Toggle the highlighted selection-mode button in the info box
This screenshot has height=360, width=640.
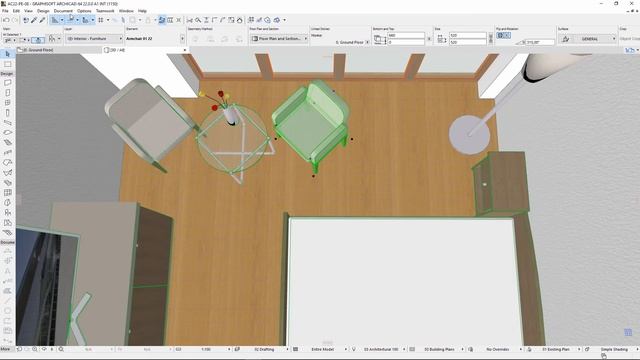(38, 40)
